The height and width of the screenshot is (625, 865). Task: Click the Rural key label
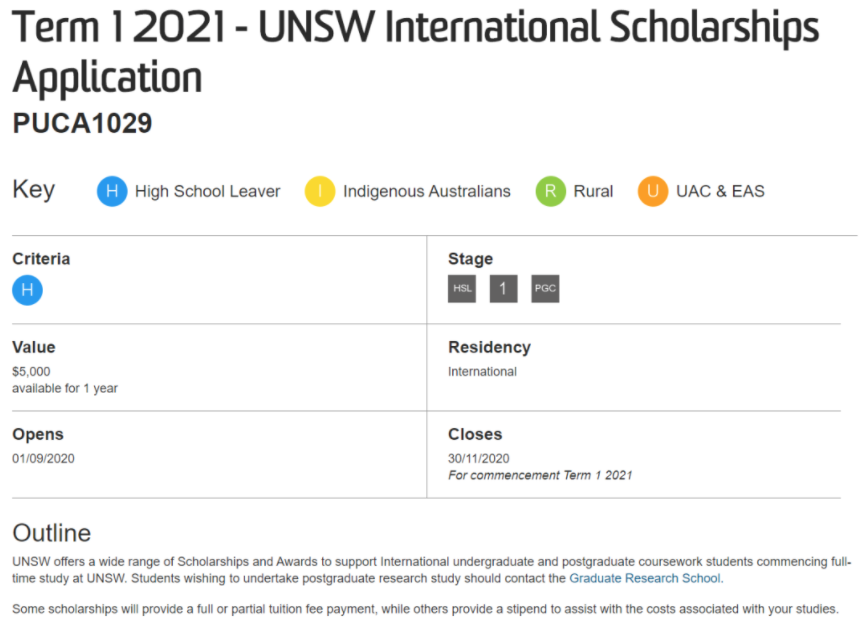(593, 191)
